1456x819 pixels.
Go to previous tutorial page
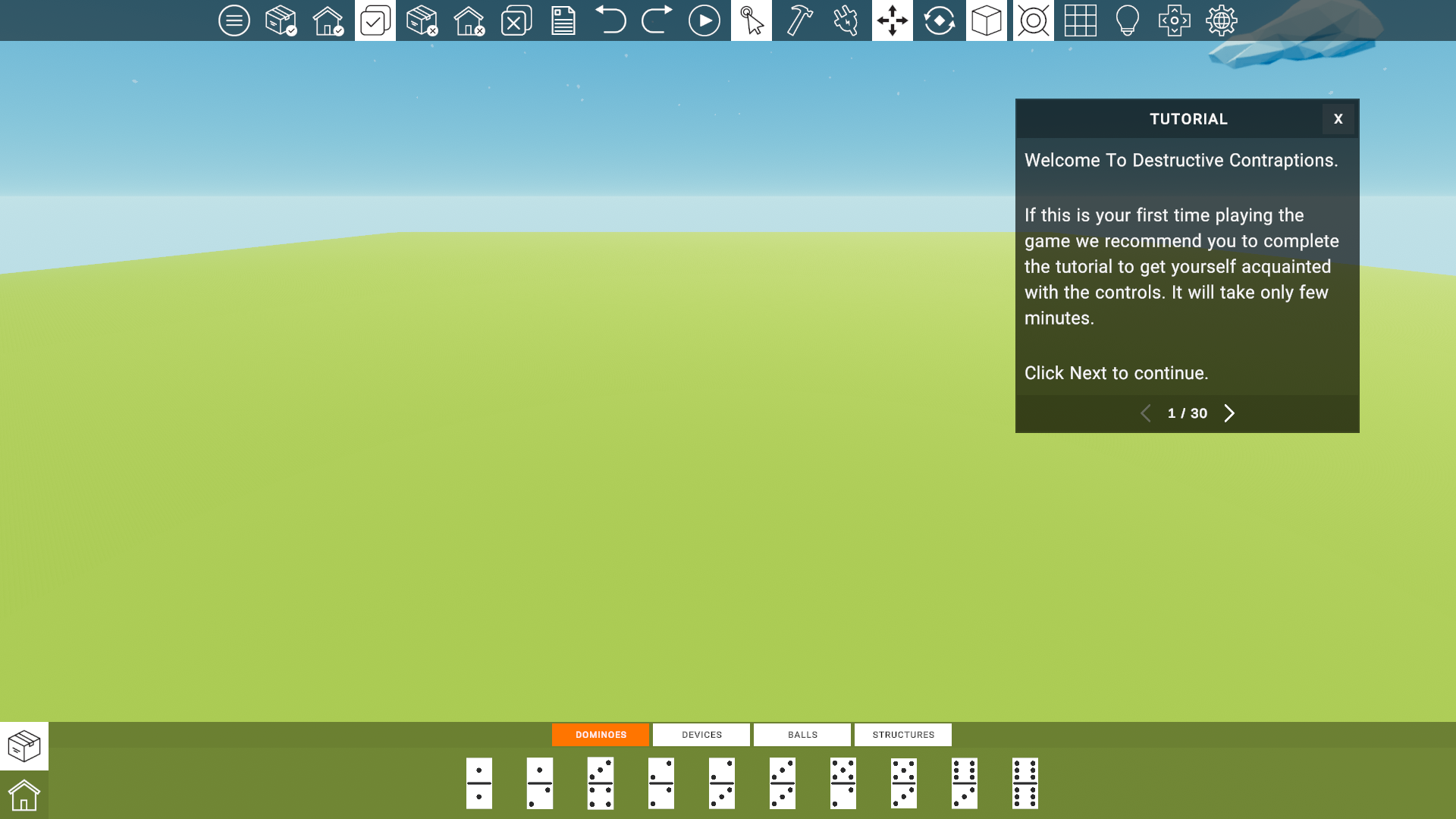coord(1146,413)
